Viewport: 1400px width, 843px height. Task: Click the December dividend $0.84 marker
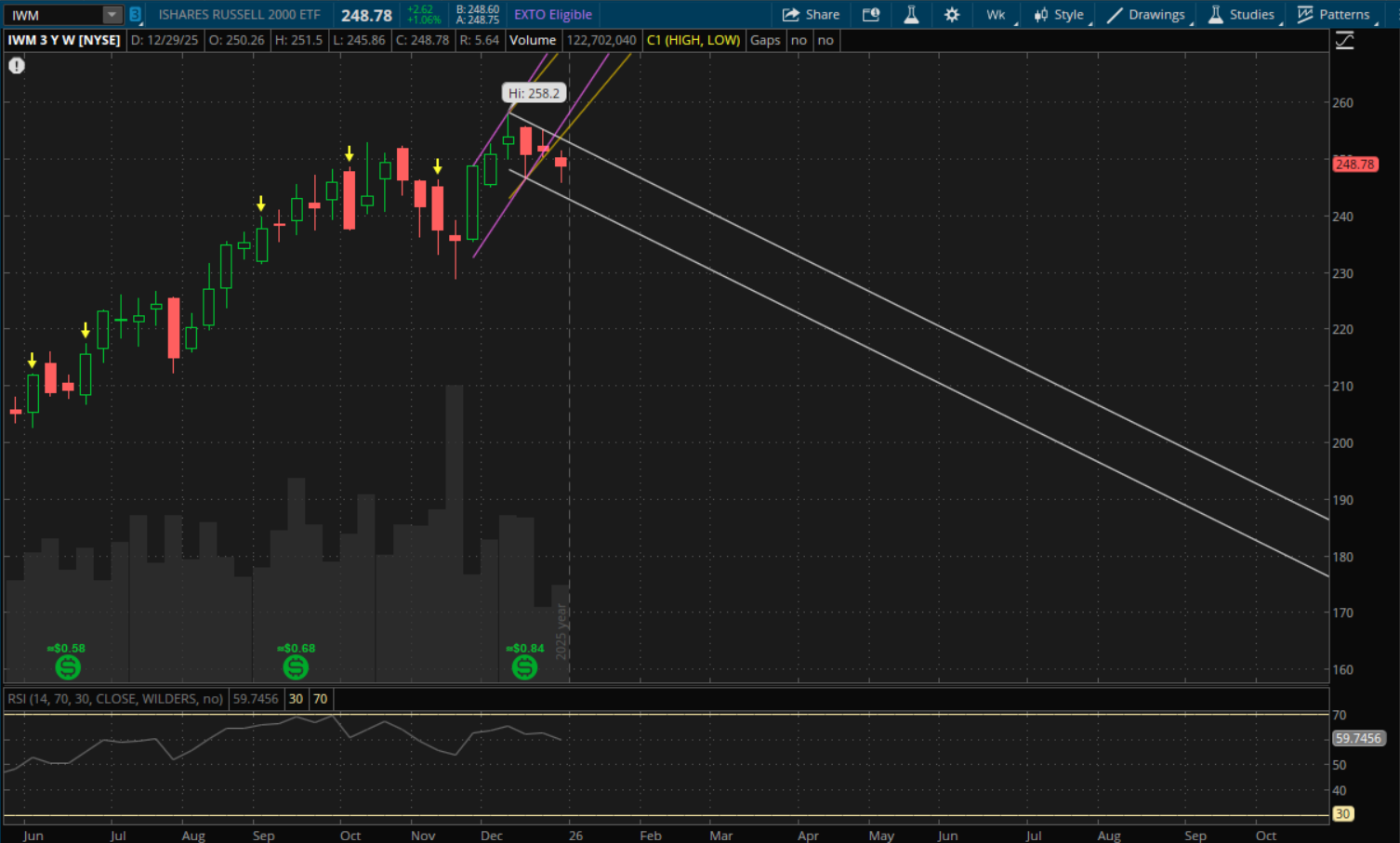[x=524, y=666]
